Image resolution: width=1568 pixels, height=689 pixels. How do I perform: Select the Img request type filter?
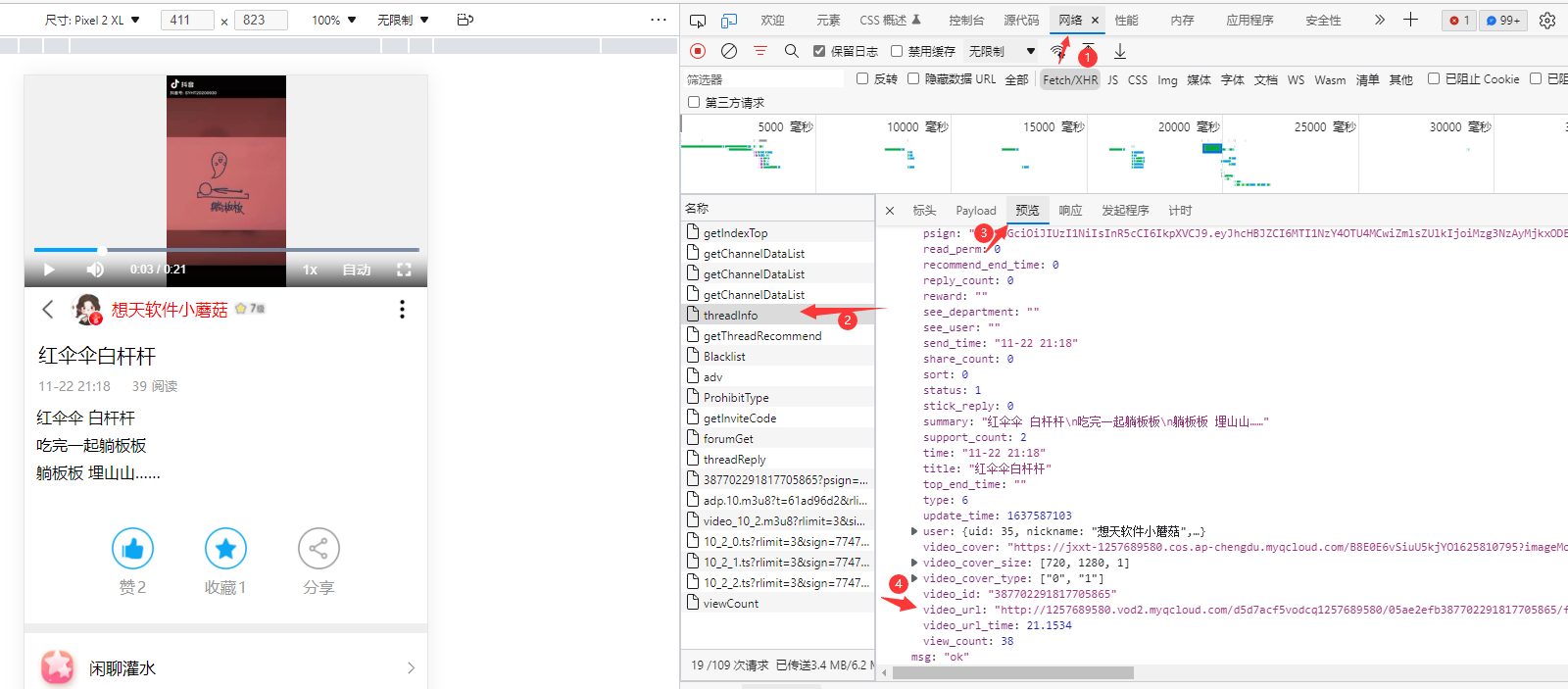[x=1167, y=79]
